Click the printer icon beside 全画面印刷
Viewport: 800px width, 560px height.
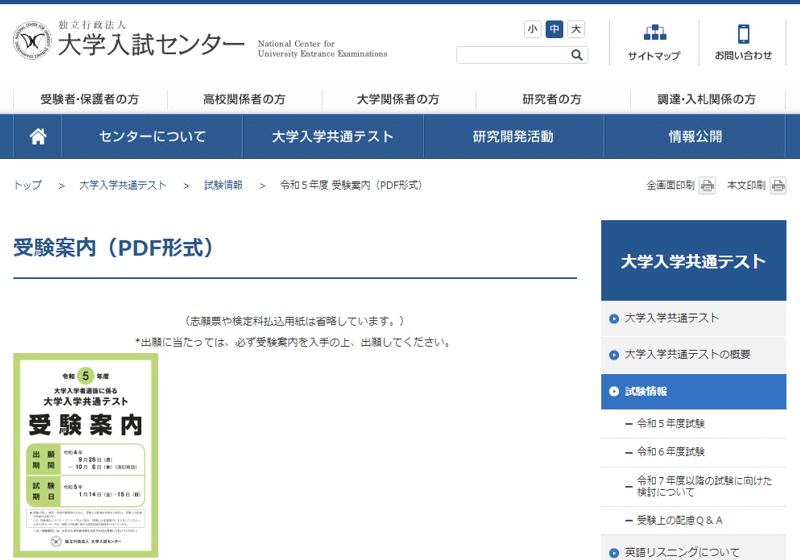pos(707,185)
